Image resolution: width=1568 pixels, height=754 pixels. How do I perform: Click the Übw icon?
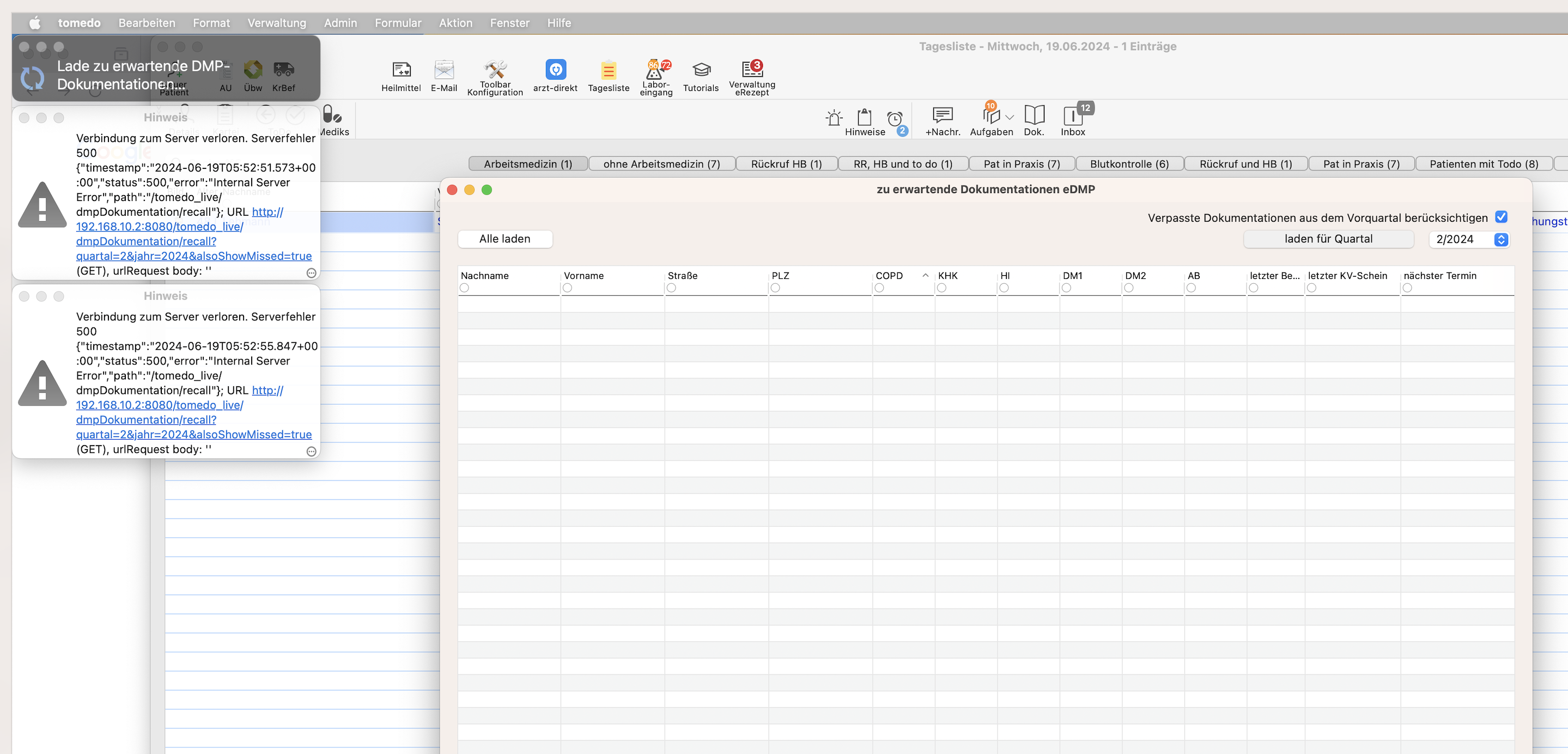(x=253, y=76)
